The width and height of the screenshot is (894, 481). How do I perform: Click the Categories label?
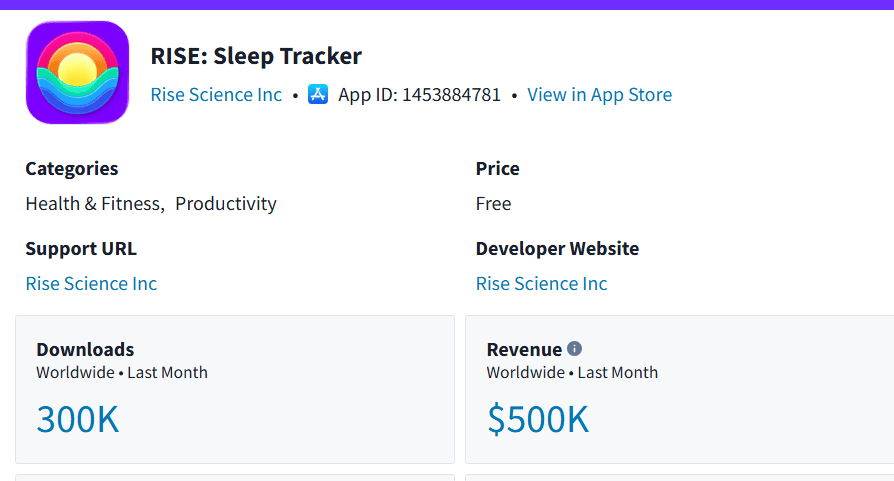click(72, 168)
